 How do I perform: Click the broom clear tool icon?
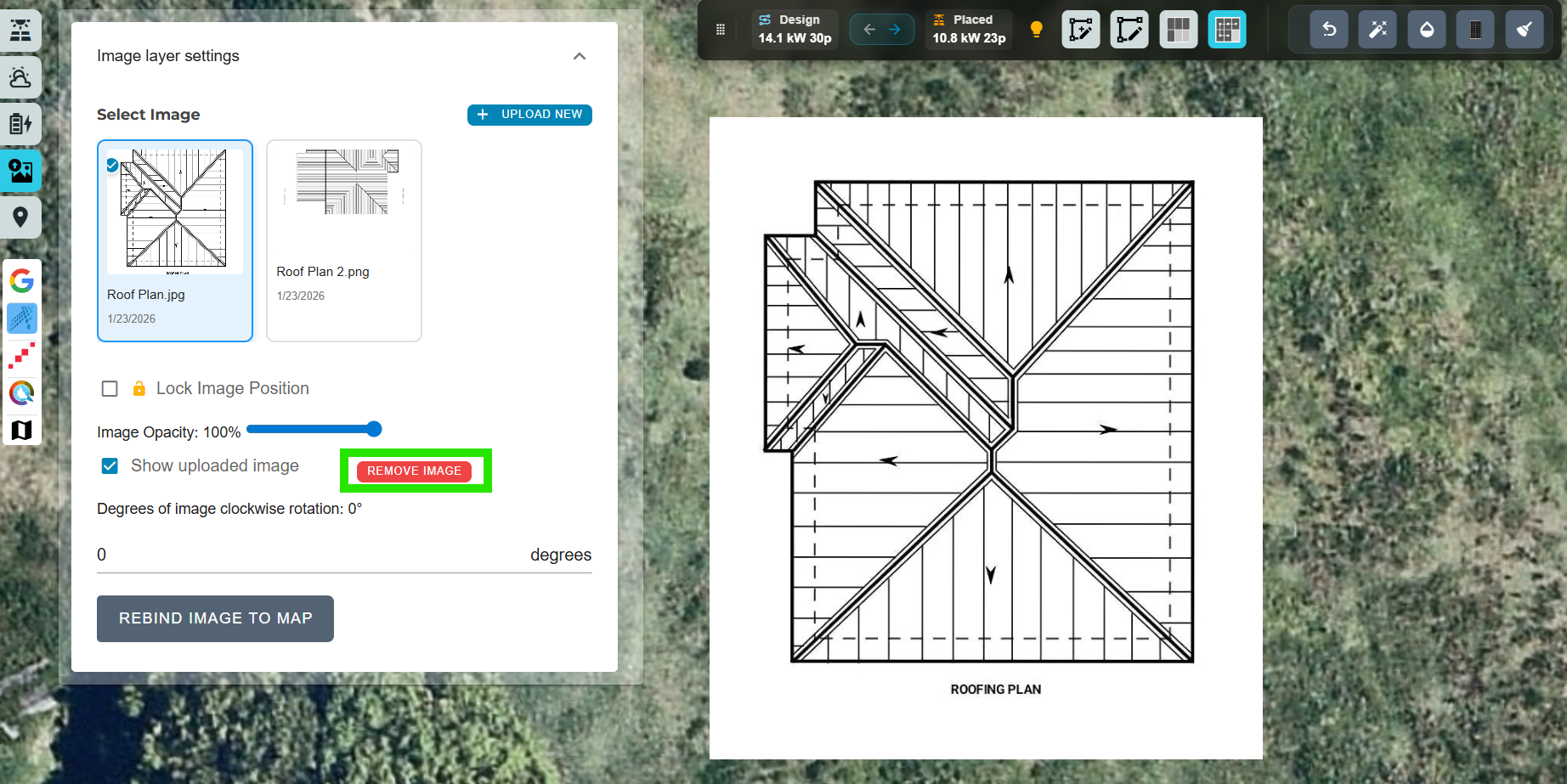(x=1525, y=30)
